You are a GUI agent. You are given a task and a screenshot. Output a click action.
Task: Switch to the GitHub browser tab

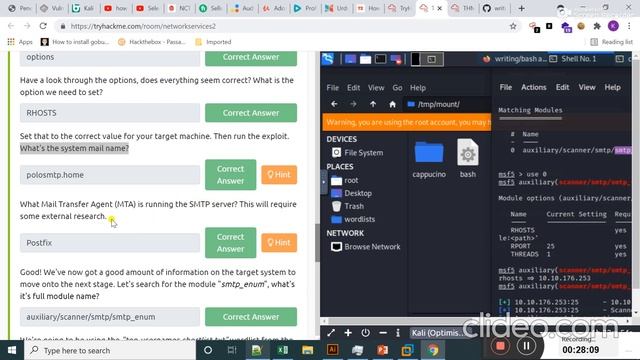(493, 8)
